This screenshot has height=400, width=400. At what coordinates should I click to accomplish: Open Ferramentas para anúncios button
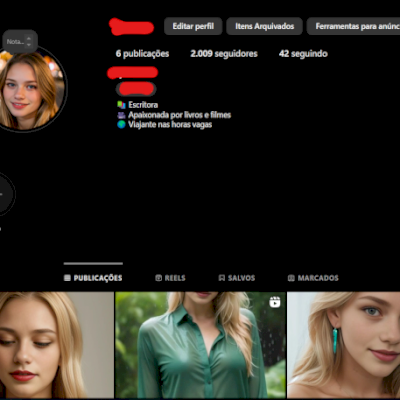[353, 26]
